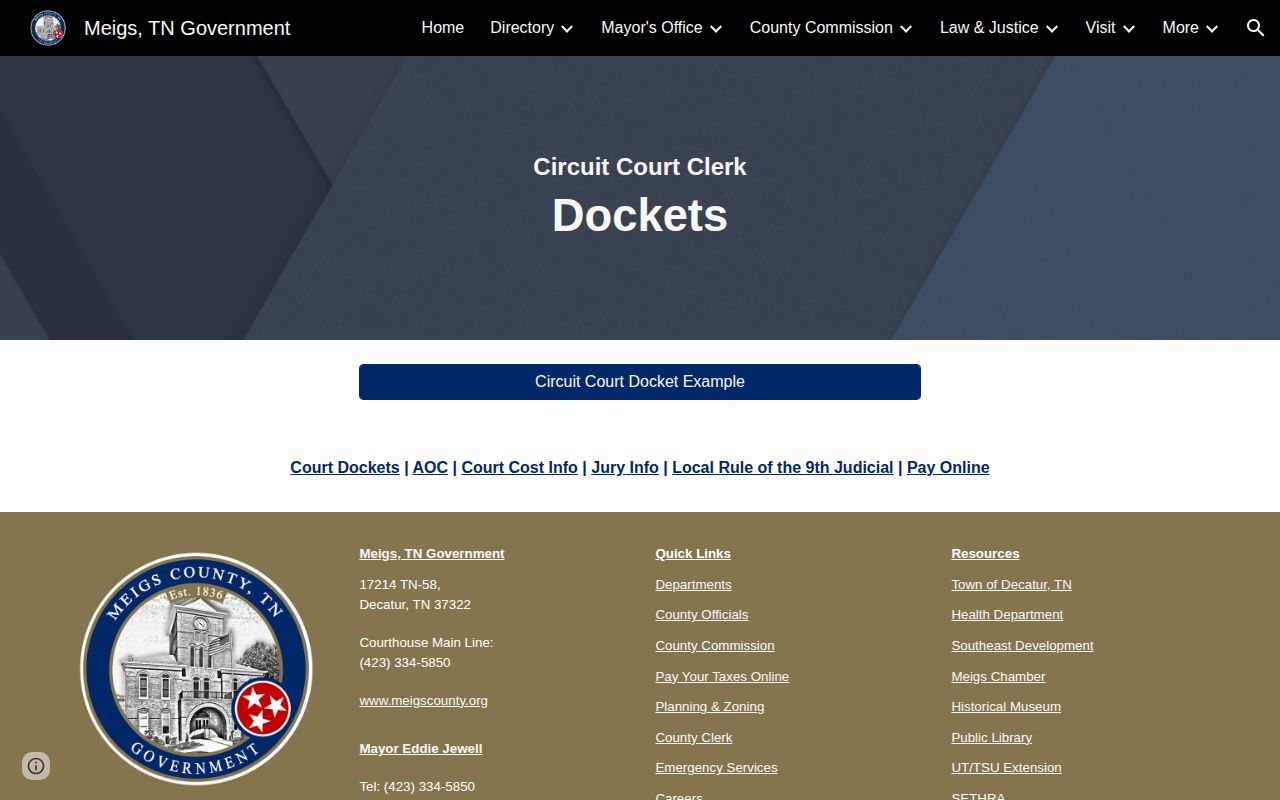Click the Meigs, TN Government site title
This screenshot has height=800, width=1280.
187,28
